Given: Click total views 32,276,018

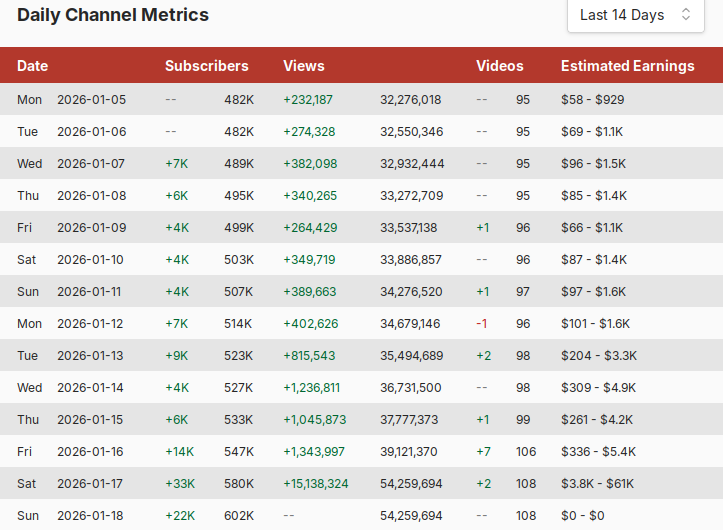Looking at the screenshot, I should (410, 100).
